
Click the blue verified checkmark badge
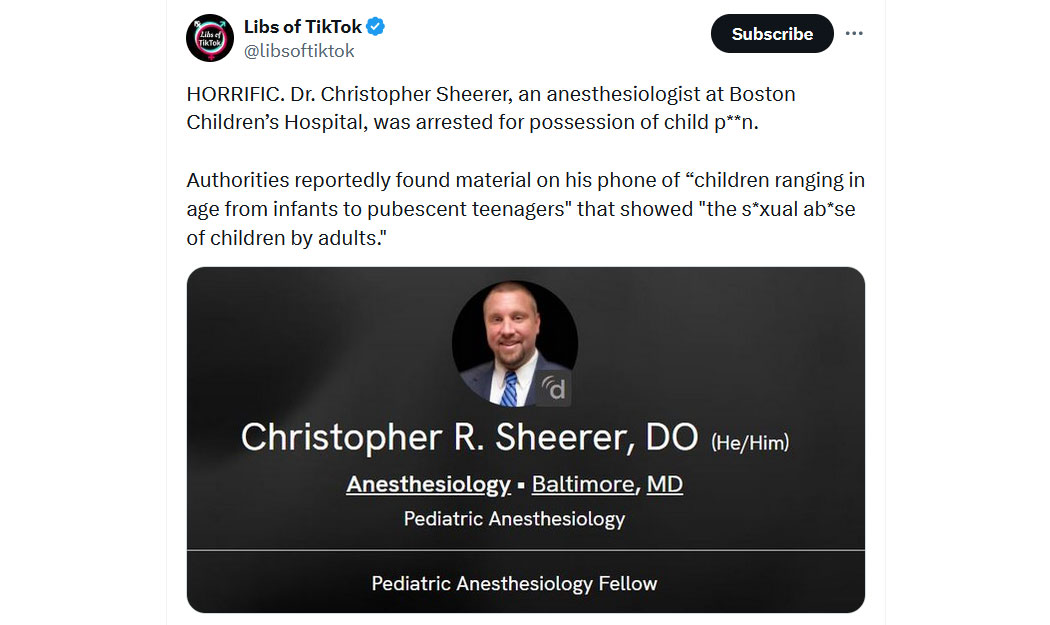coord(375,27)
